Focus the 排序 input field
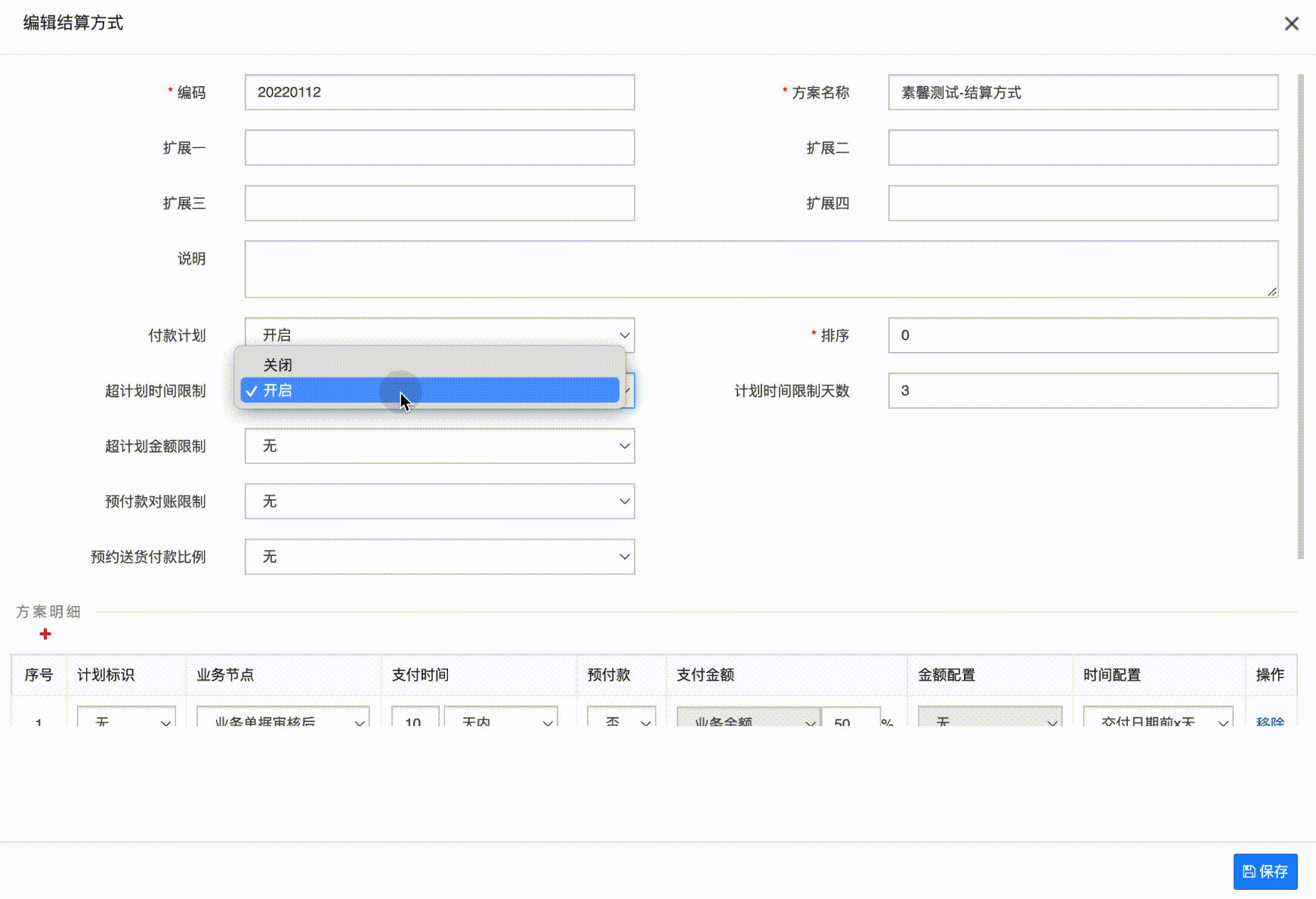This screenshot has width=1316, height=899. point(1083,335)
